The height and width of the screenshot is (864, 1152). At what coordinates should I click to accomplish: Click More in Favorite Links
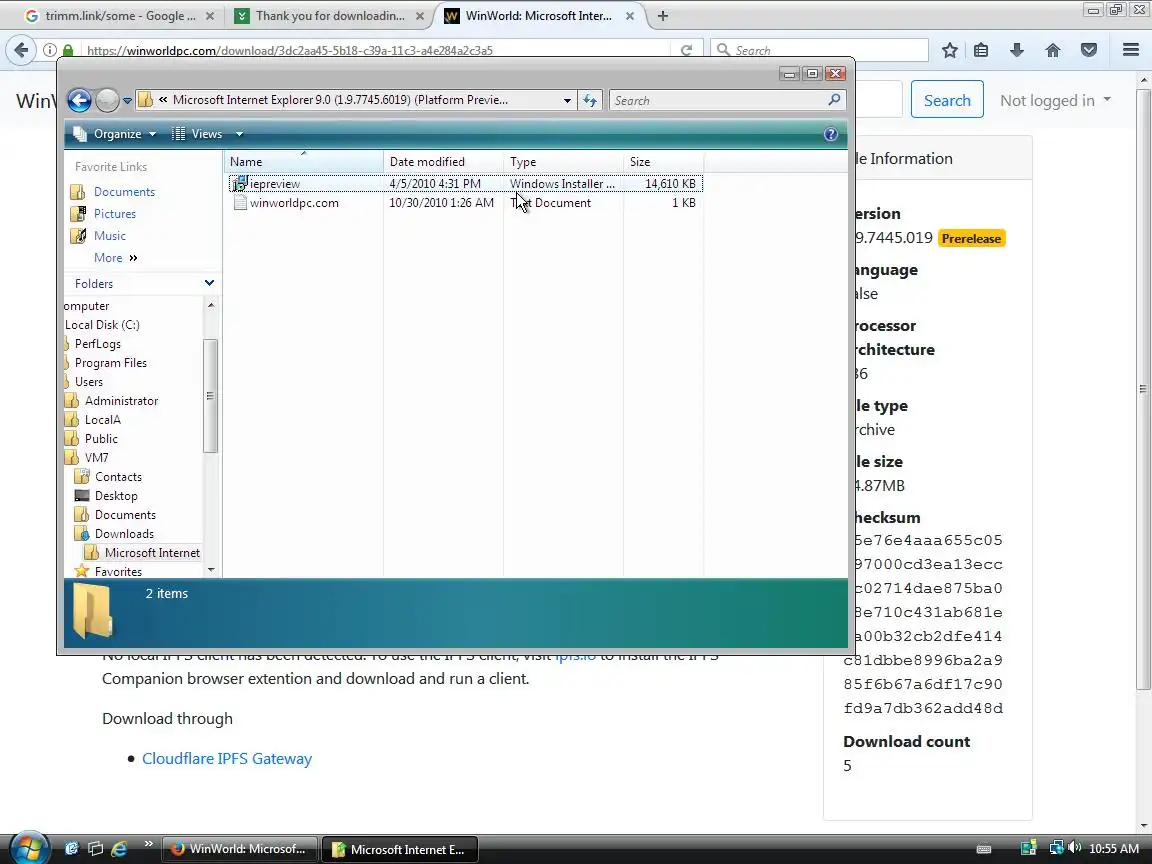pyautogui.click(x=115, y=258)
